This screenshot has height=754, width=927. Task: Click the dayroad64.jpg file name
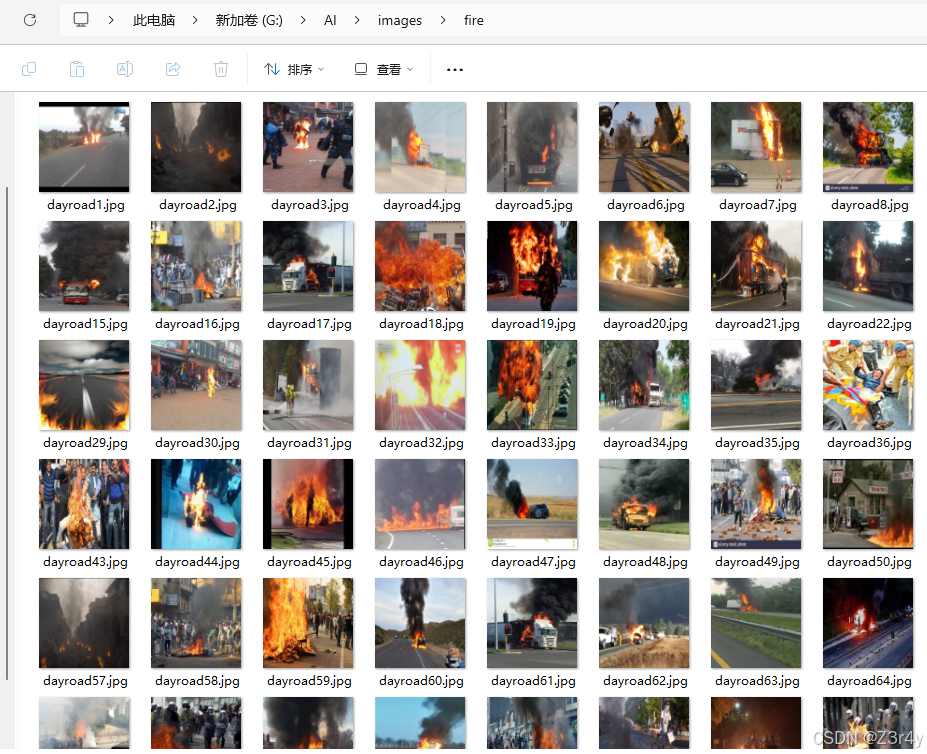click(869, 681)
